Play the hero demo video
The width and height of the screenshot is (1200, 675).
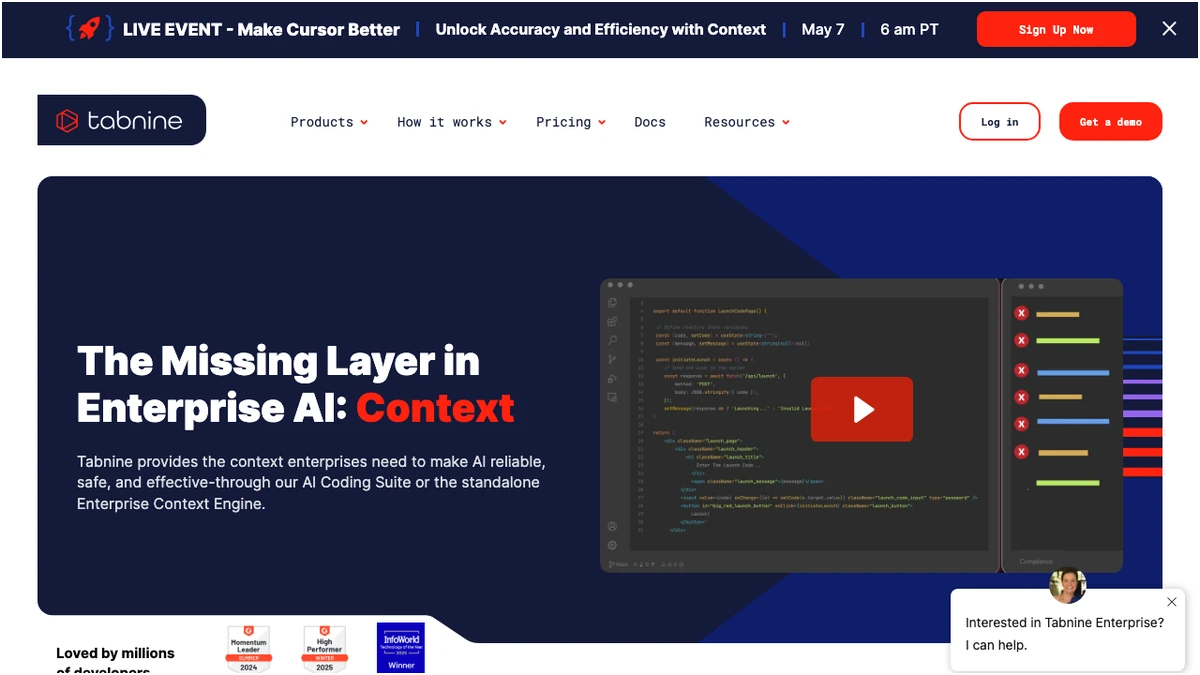coord(861,409)
